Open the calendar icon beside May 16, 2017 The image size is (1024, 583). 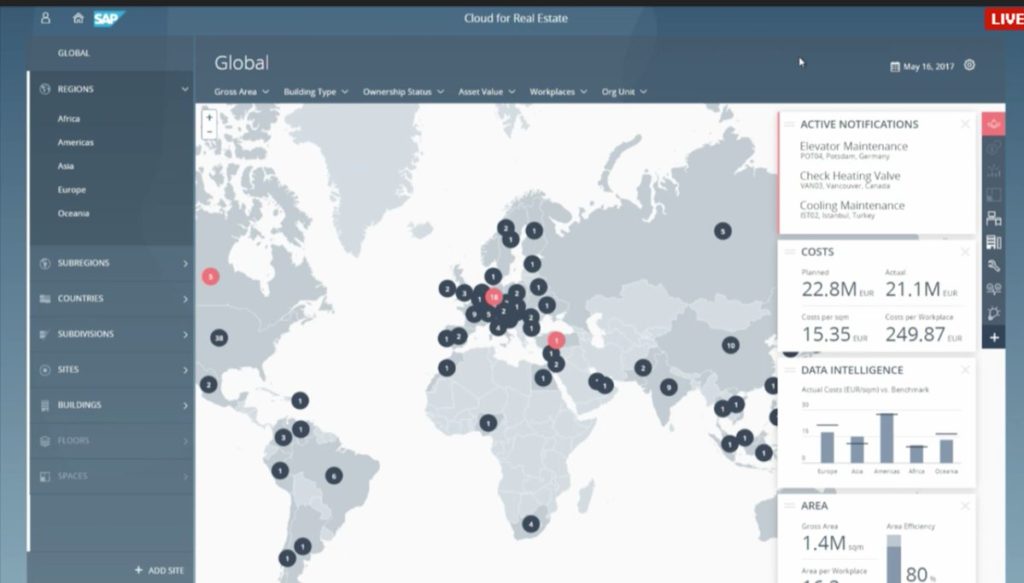pyautogui.click(x=895, y=66)
